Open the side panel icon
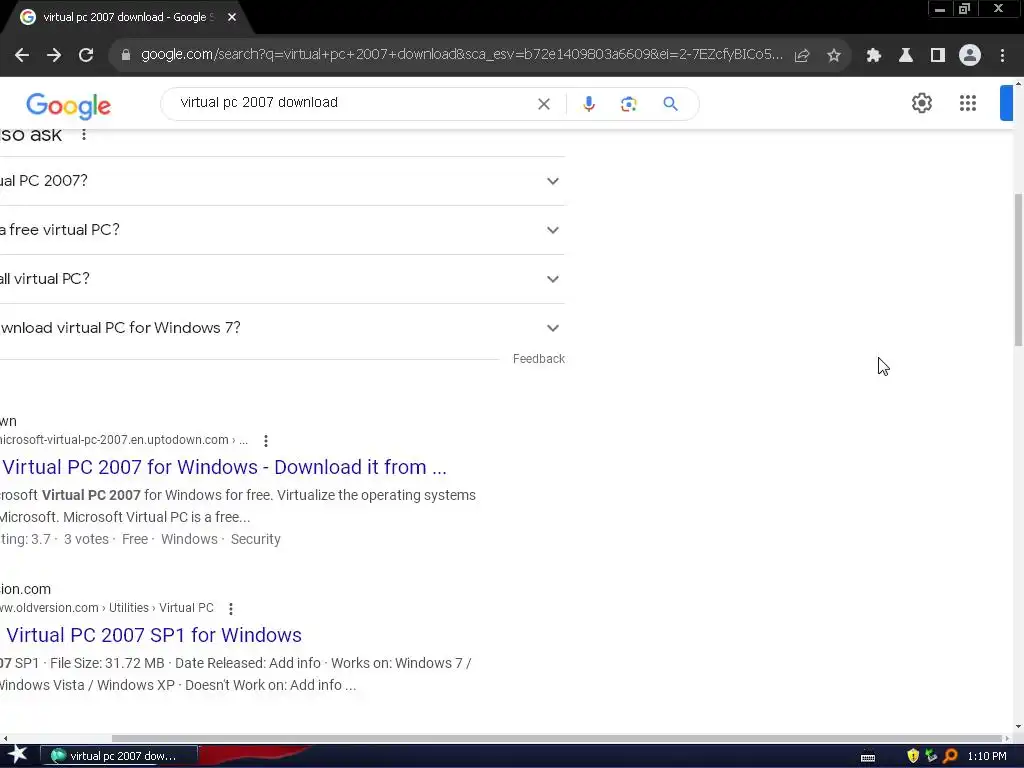 coord(938,56)
